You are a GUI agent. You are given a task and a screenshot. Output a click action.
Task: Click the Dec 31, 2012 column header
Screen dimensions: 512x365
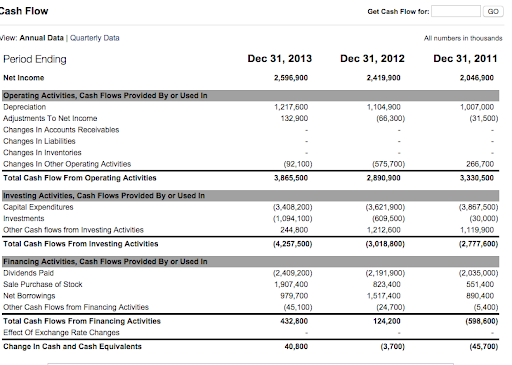tap(372, 59)
